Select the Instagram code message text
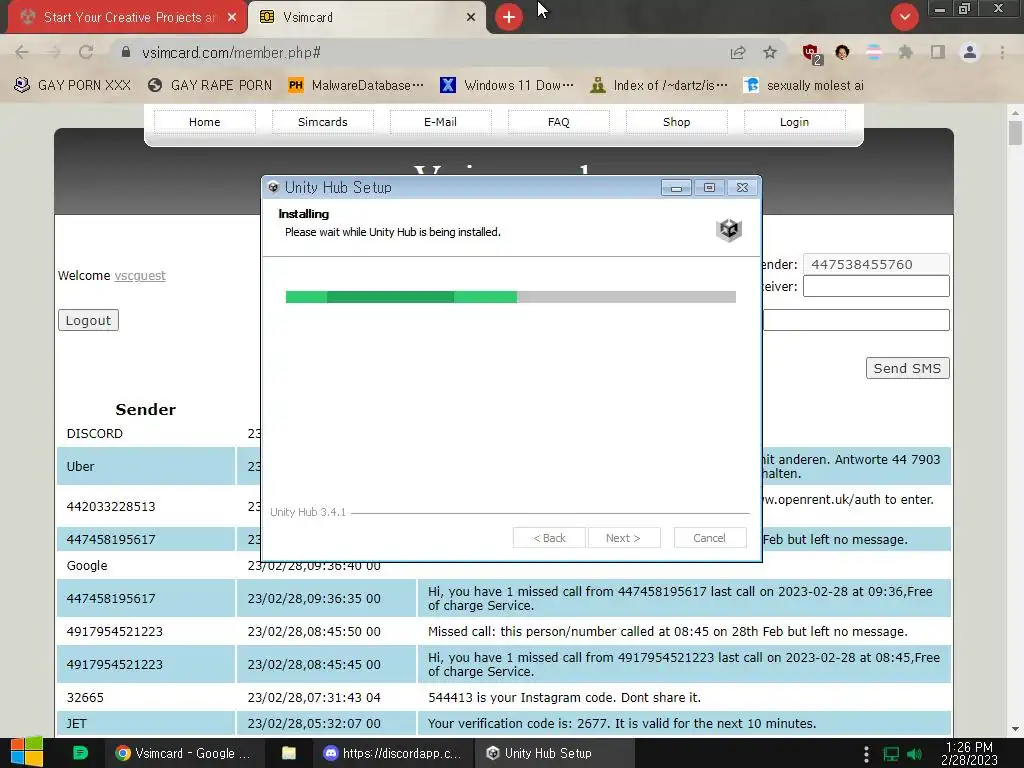Screen dimensions: 1024x768 [564, 697]
